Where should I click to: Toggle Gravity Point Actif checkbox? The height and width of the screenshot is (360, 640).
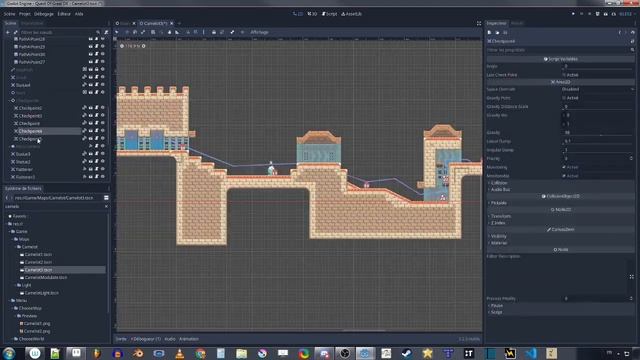564,98
